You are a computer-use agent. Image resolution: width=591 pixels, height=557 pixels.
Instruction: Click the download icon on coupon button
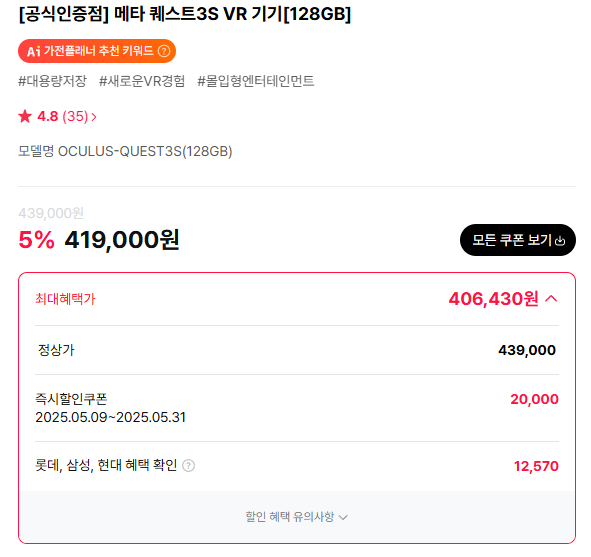click(560, 240)
